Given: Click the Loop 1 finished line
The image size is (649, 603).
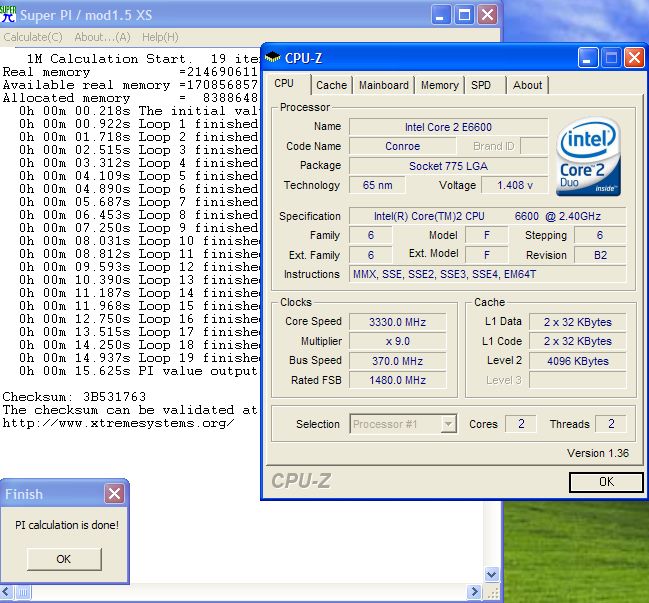Looking at the screenshot, I should (x=138, y=124).
